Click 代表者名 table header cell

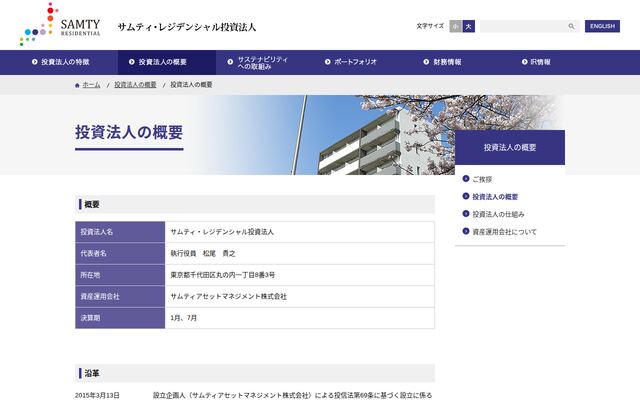tap(120, 253)
